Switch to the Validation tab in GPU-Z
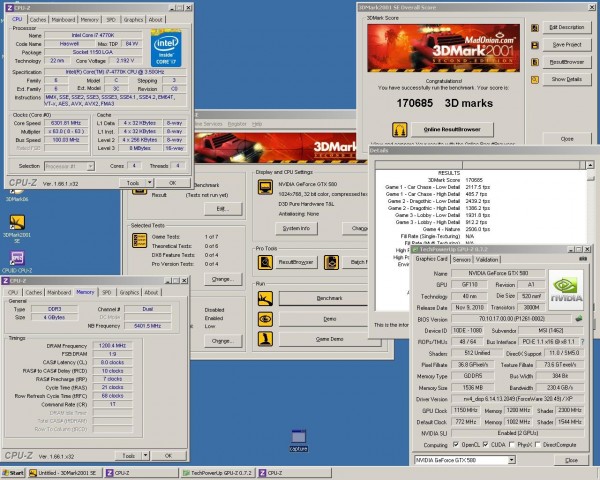The image size is (600, 480). point(487,260)
